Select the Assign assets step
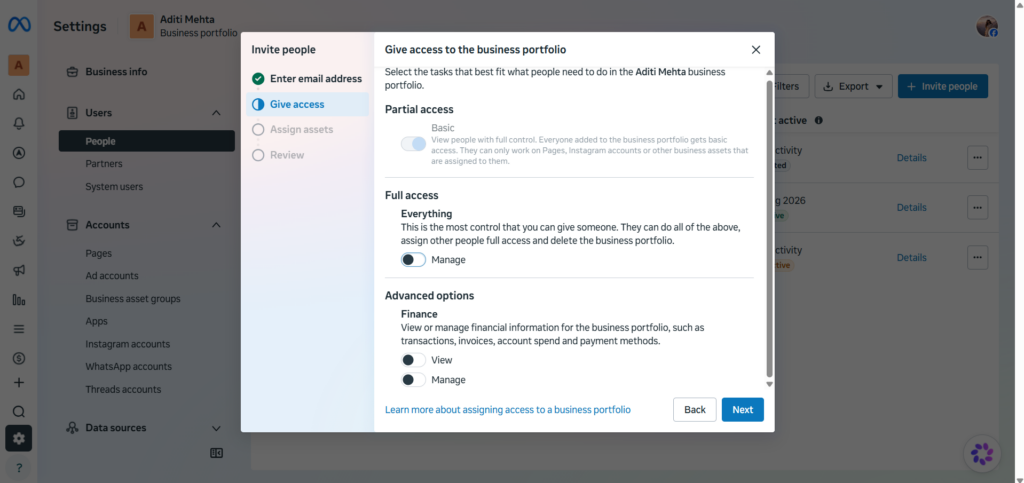This screenshot has width=1024, height=483. (307, 129)
